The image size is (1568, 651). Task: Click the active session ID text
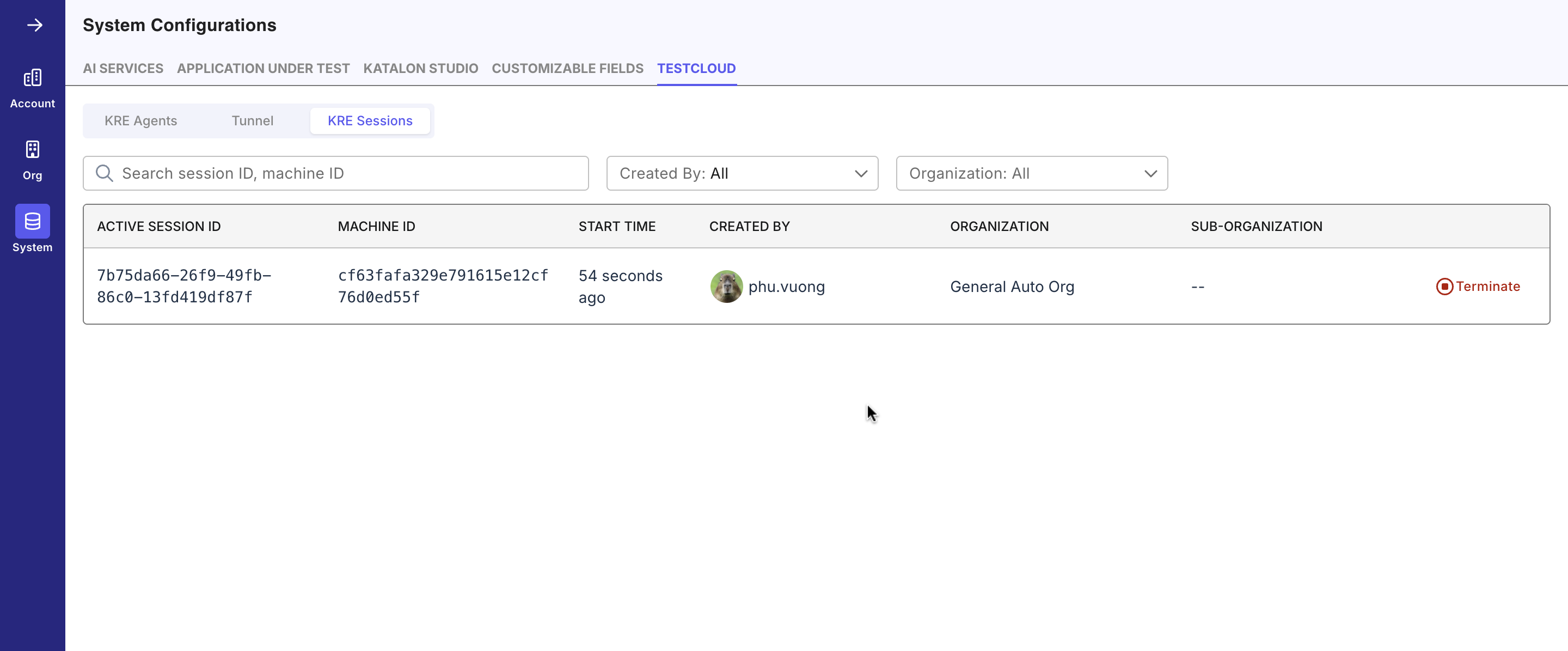184,286
